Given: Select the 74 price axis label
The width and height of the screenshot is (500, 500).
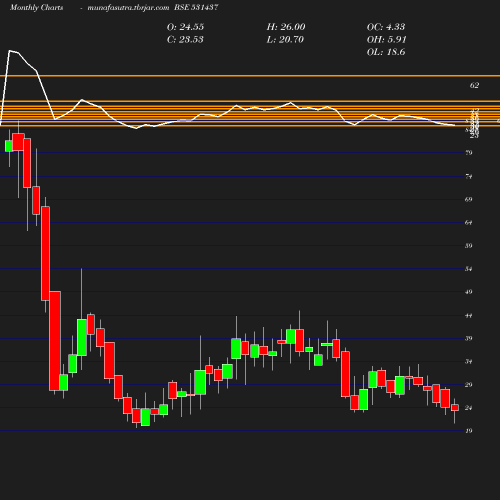Looking at the screenshot, I should [469, 176].
